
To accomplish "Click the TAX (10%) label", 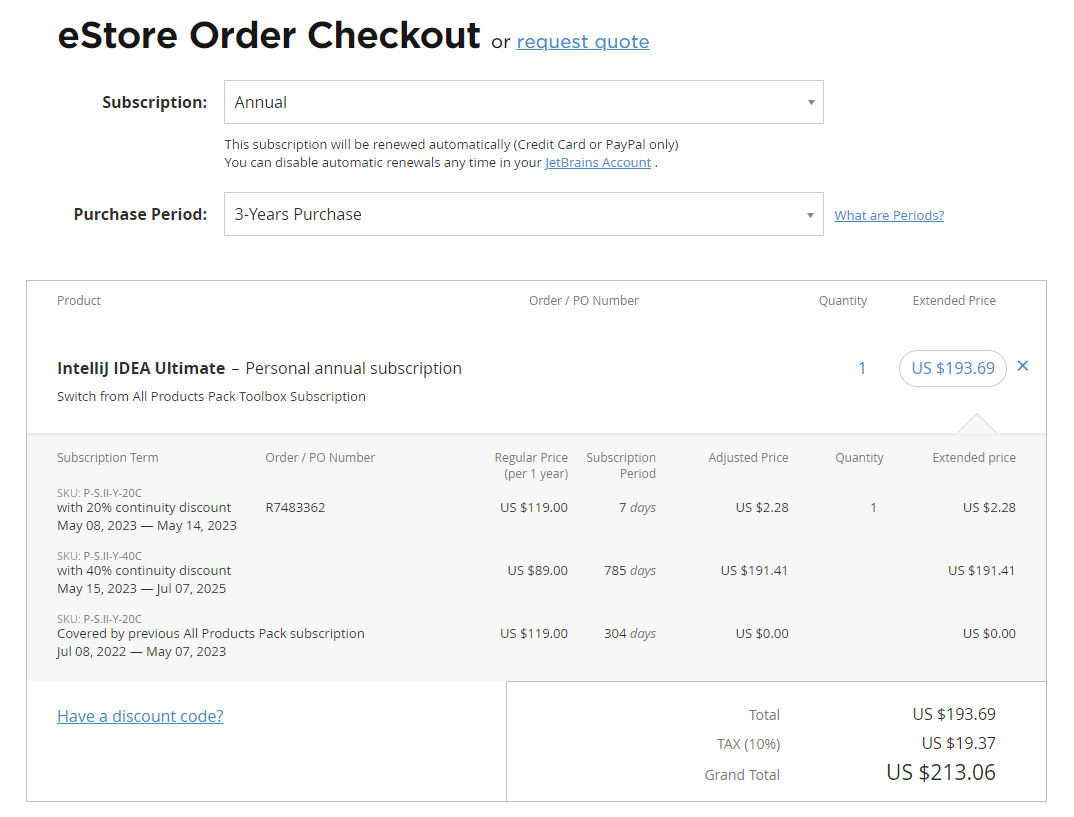I will 748,744.
